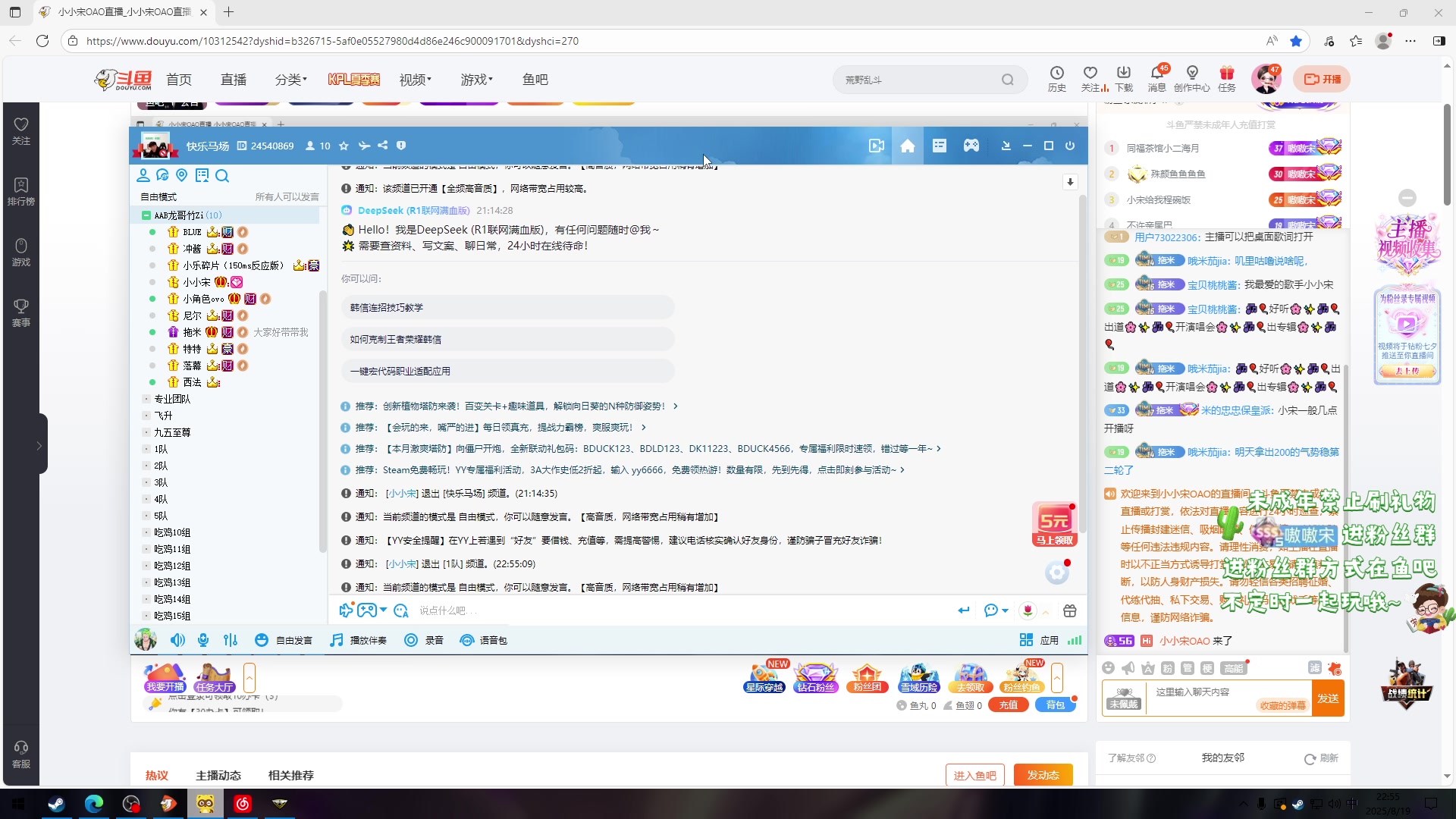The width and height of the screenshot is (1456, 819).
Task: Open the YY game controller icon
Action: tap(971, 146)
